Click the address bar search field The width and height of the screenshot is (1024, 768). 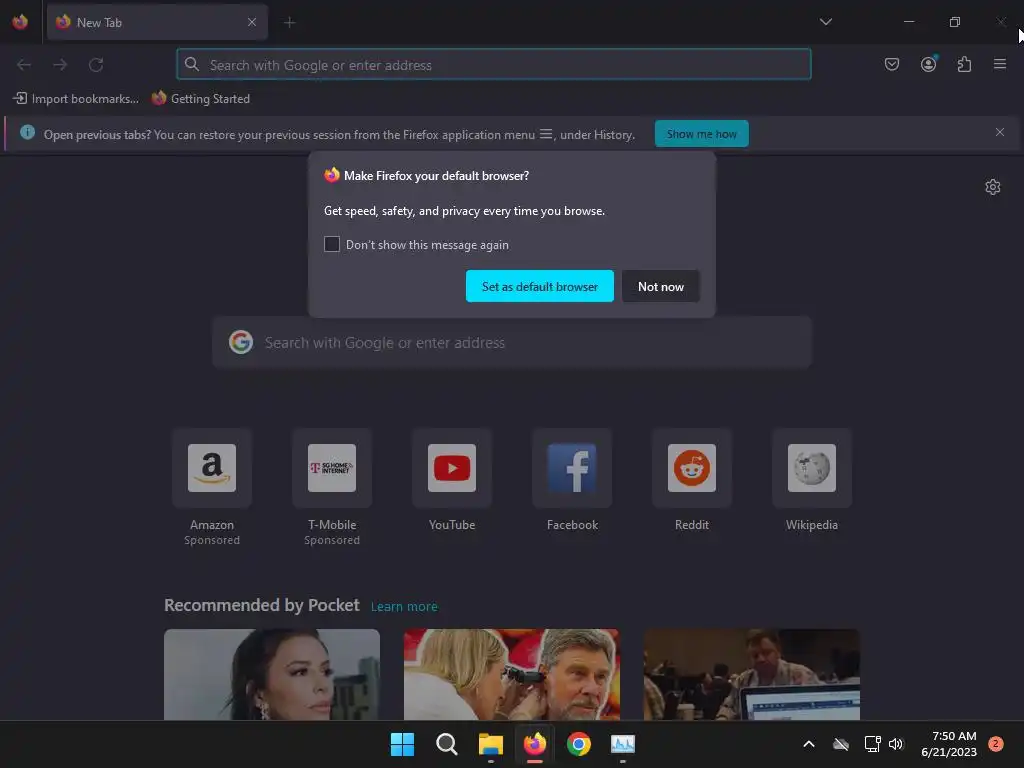click(494, 65)
